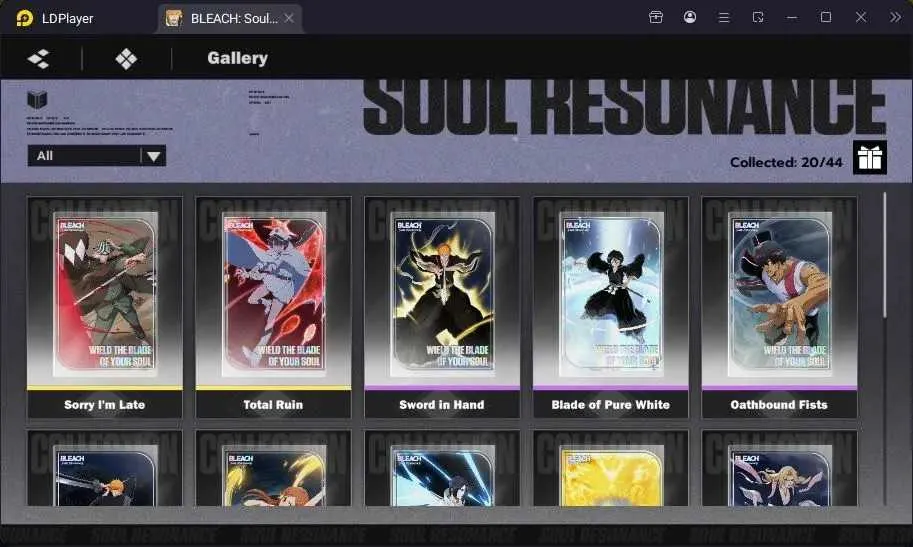Click the back arrows icon beside Gallery
This screenshot has height=547, width=913.
[39, 58]
